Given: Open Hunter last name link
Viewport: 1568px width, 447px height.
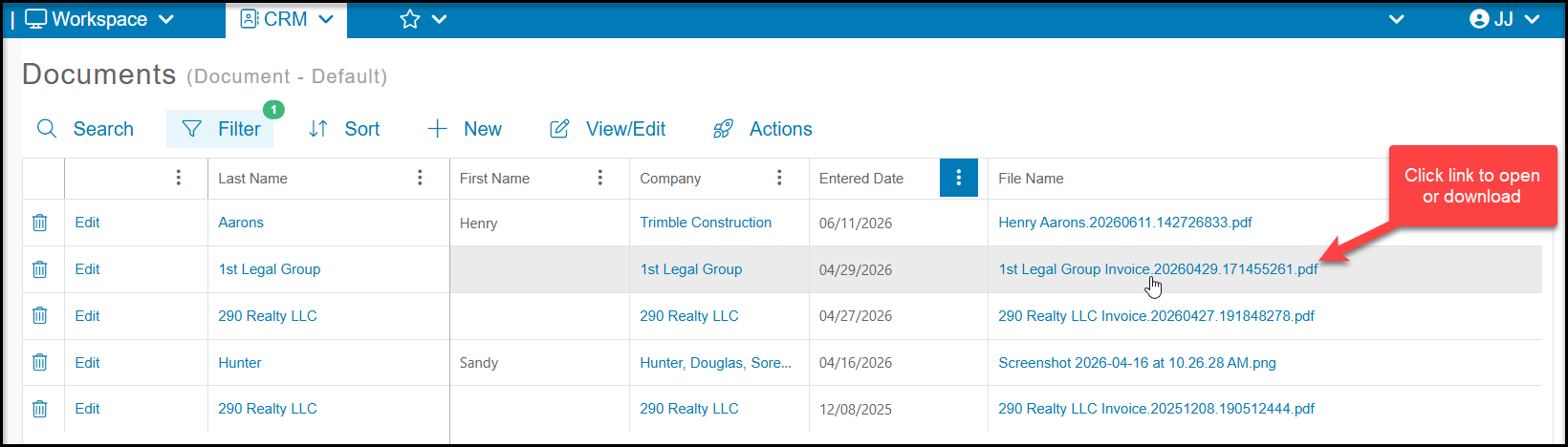Looking at the screenshot, I should pos(240,363).
